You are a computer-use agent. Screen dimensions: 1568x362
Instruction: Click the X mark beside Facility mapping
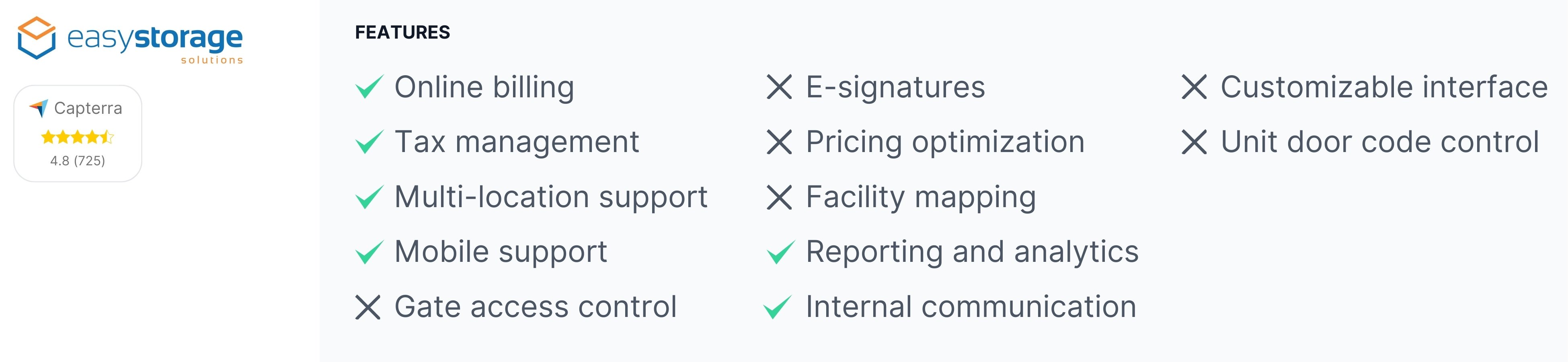coord(779,197)
